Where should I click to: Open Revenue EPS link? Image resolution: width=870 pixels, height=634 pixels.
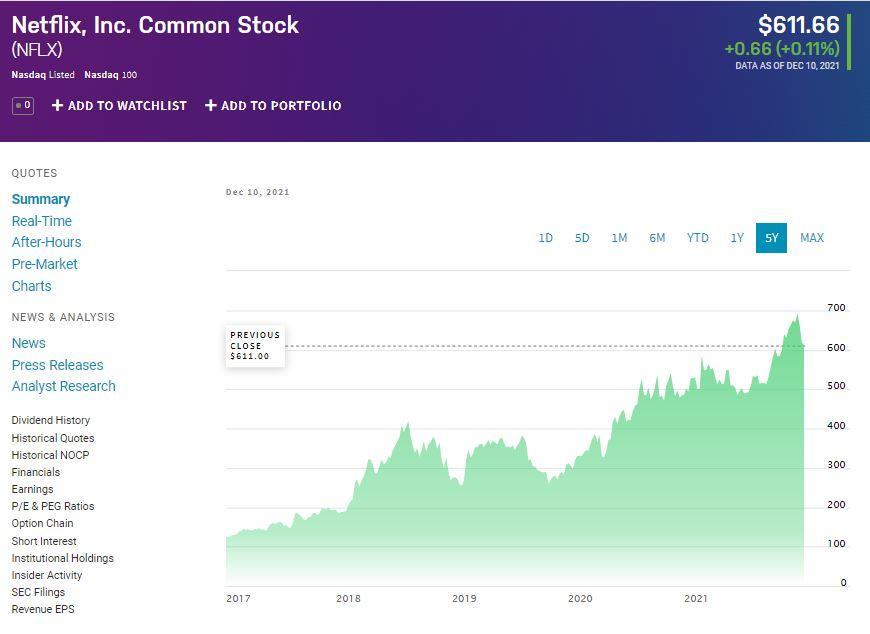pos(43,609)
